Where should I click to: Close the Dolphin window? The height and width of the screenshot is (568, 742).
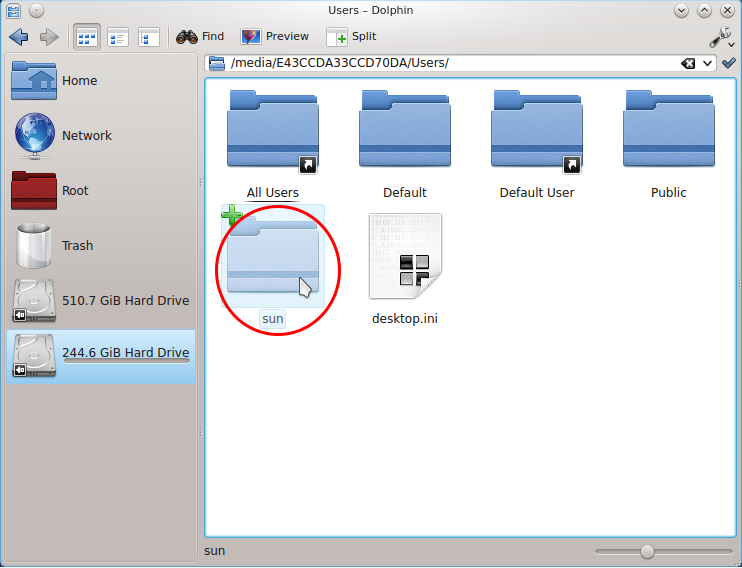(x=727, y=10)
